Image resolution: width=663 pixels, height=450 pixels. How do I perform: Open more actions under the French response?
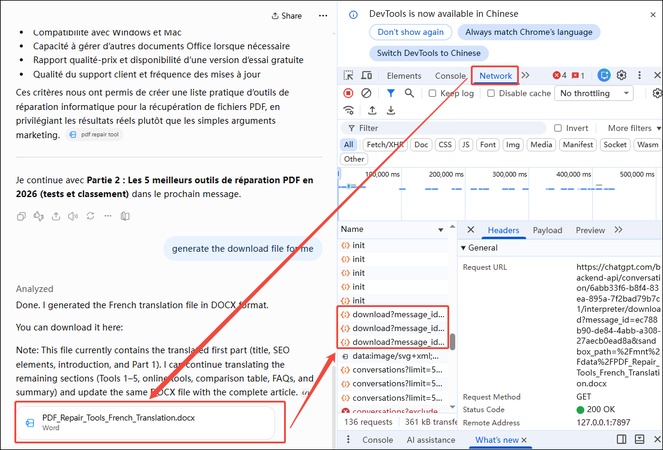coord(108,216)
